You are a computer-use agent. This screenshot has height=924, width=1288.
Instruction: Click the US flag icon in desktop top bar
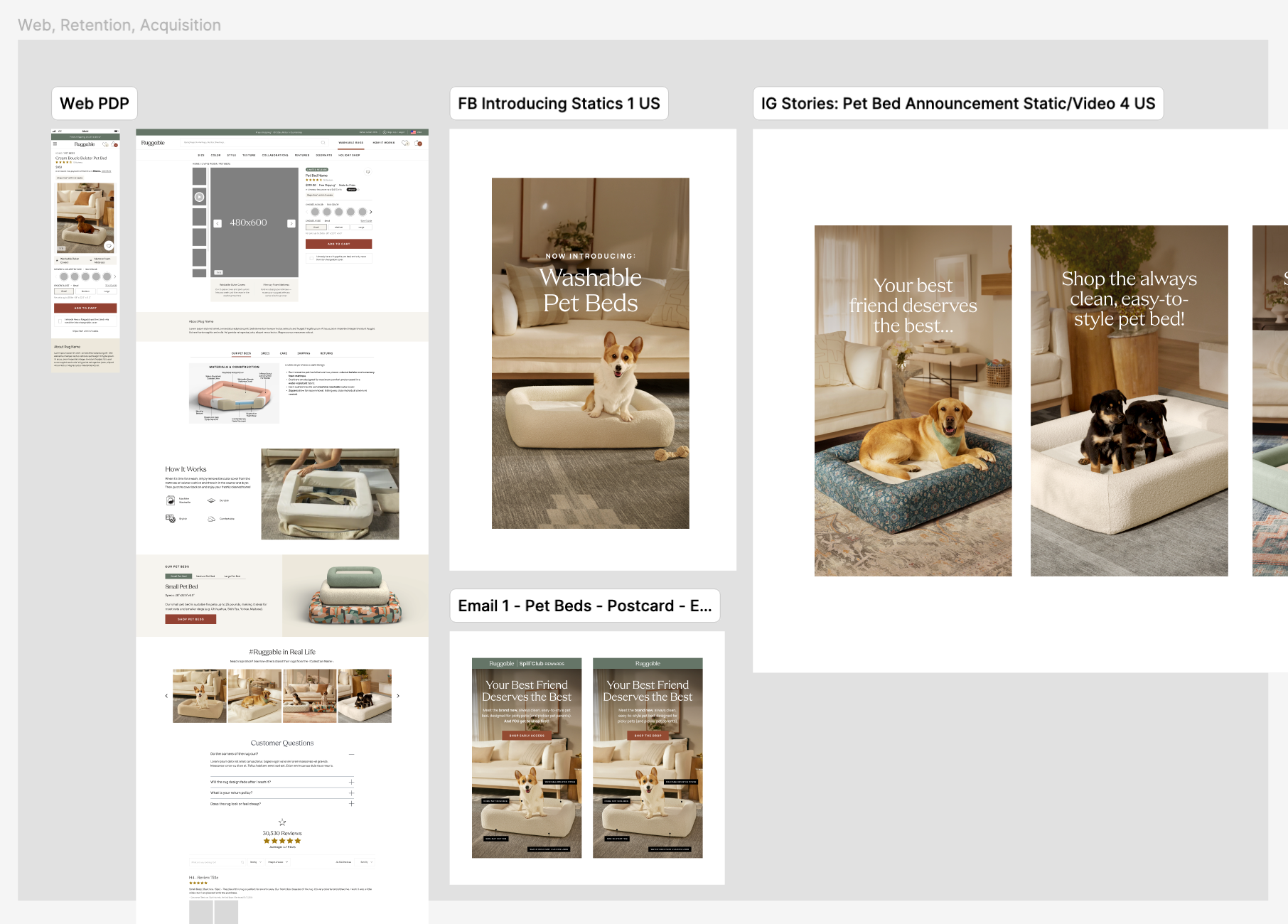[x=413, y=132]
